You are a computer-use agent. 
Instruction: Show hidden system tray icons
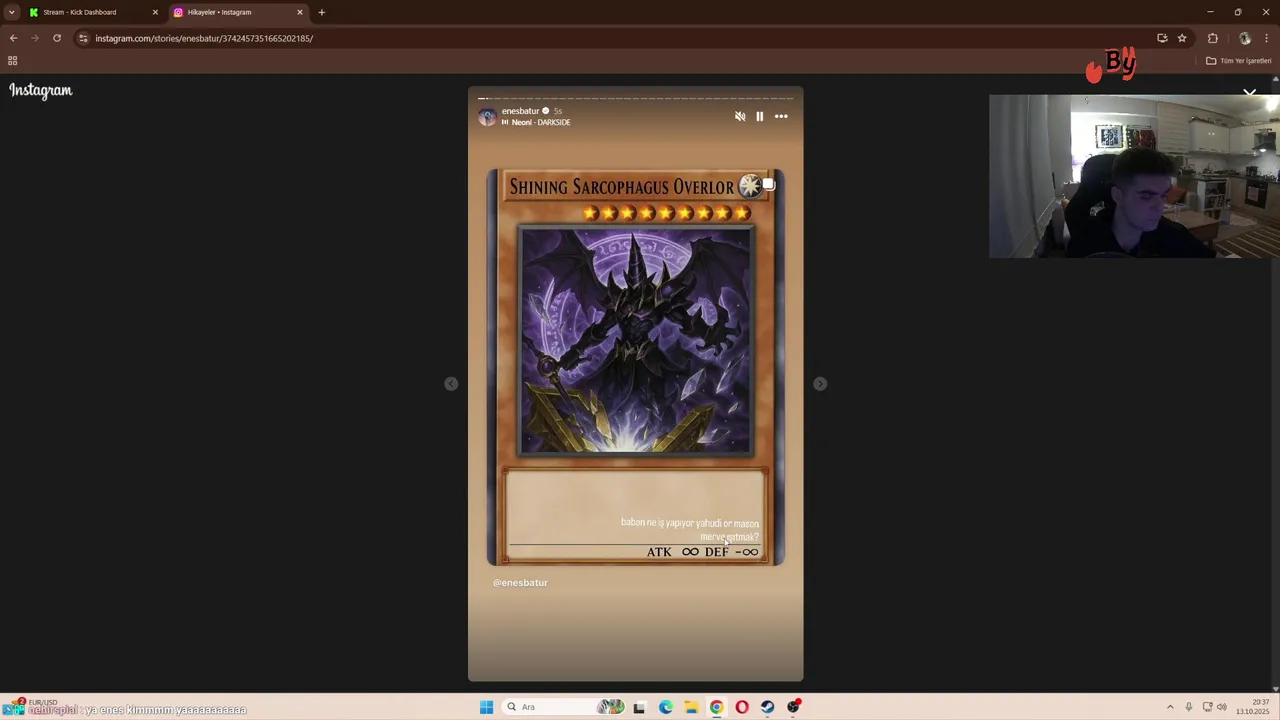pyautogui.click(x=1169, y=707)
